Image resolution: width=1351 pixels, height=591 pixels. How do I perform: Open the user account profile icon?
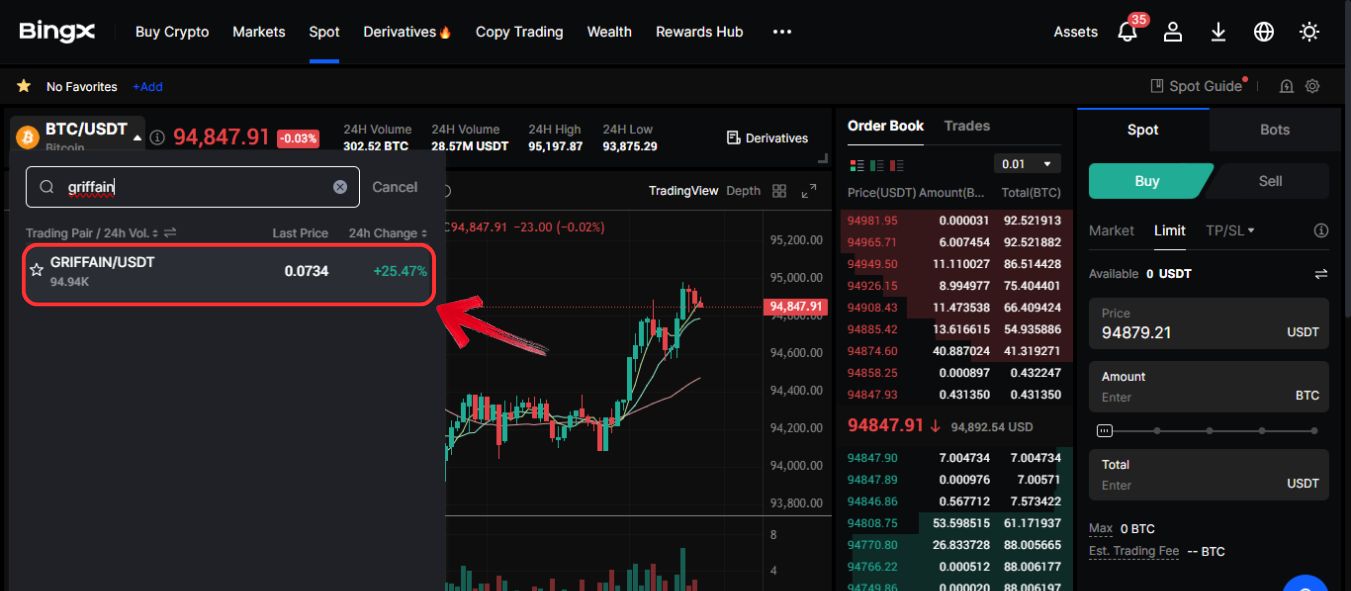click(x=1173, y=32)
